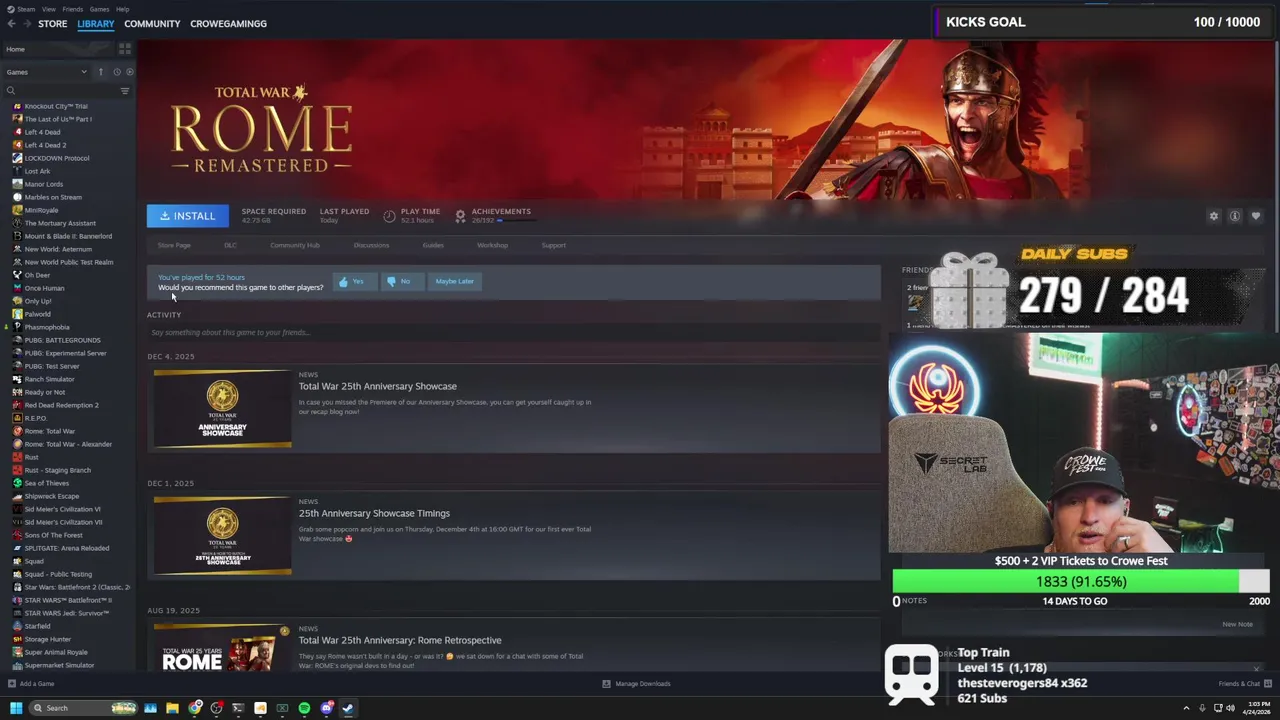1280x720 pixels.
Task: Click the Palworld game icon
Action: pos(17,314)
